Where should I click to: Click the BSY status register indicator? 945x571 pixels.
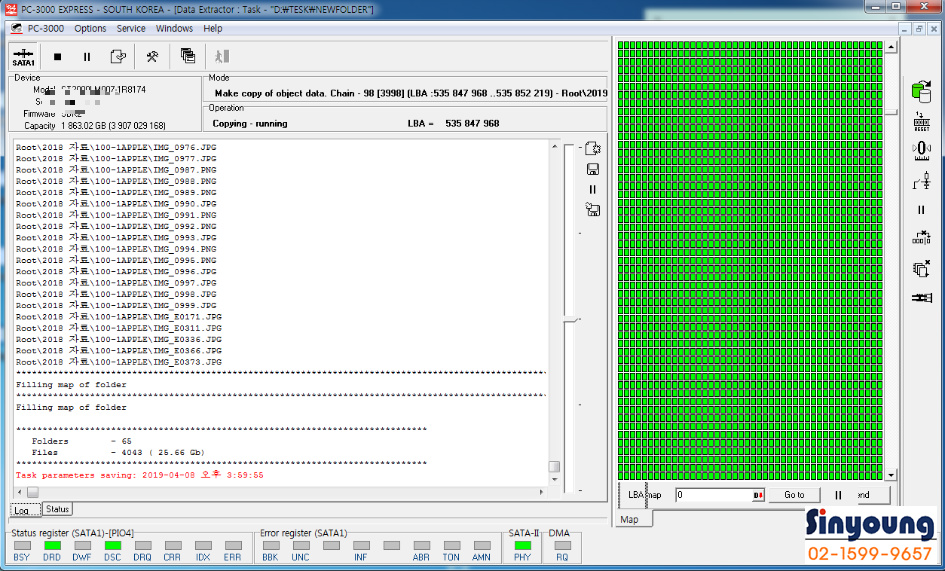tap(22, 546)
